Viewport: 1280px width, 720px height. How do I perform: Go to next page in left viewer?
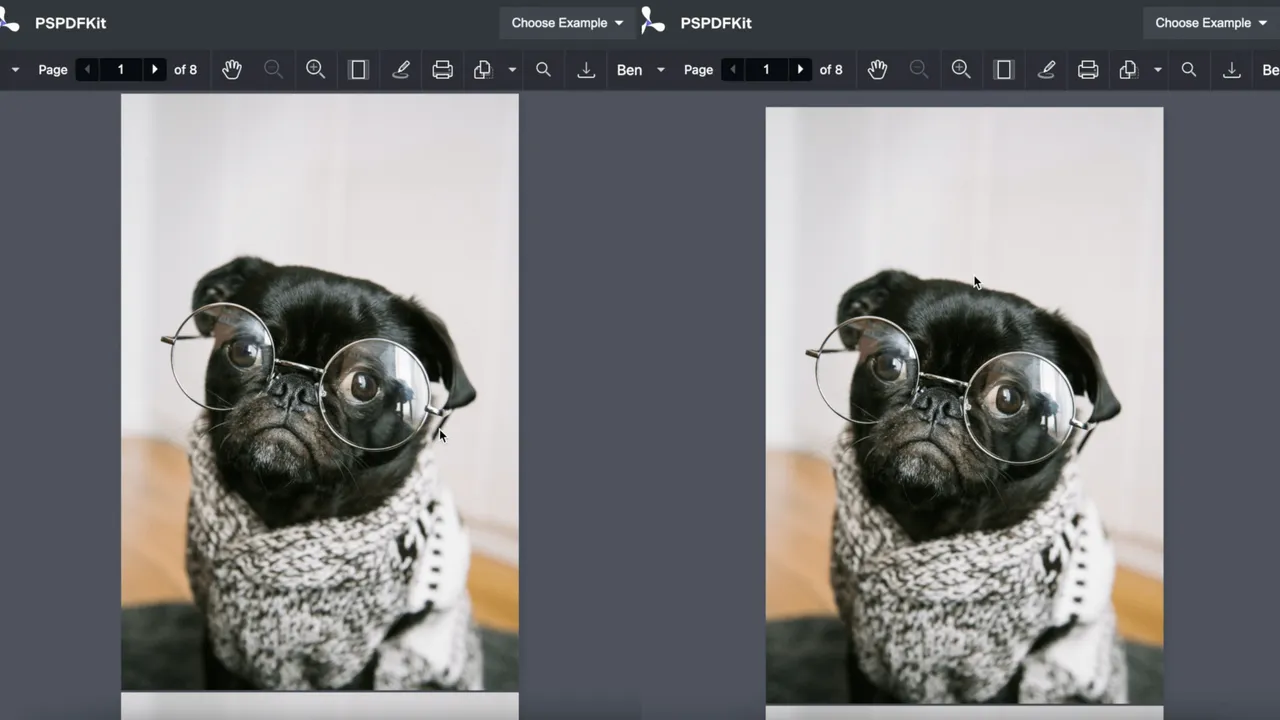point(154,70)
